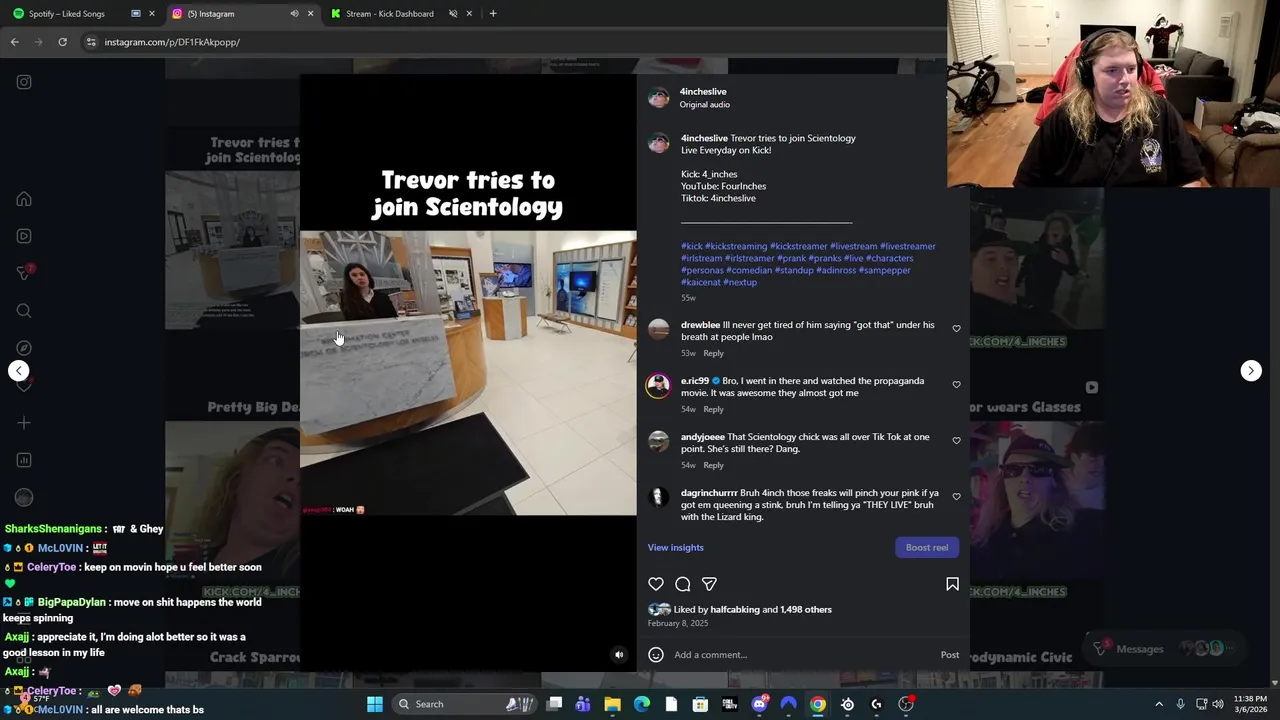Like e.ric99's comment

tap(956, 385)
